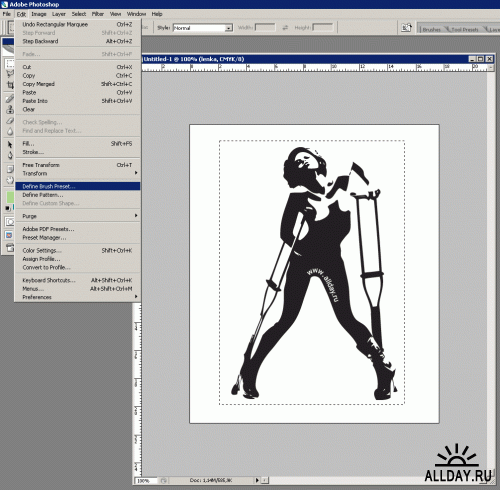Open the Preferences submenu
500x490 pixels.
[77, 297]
